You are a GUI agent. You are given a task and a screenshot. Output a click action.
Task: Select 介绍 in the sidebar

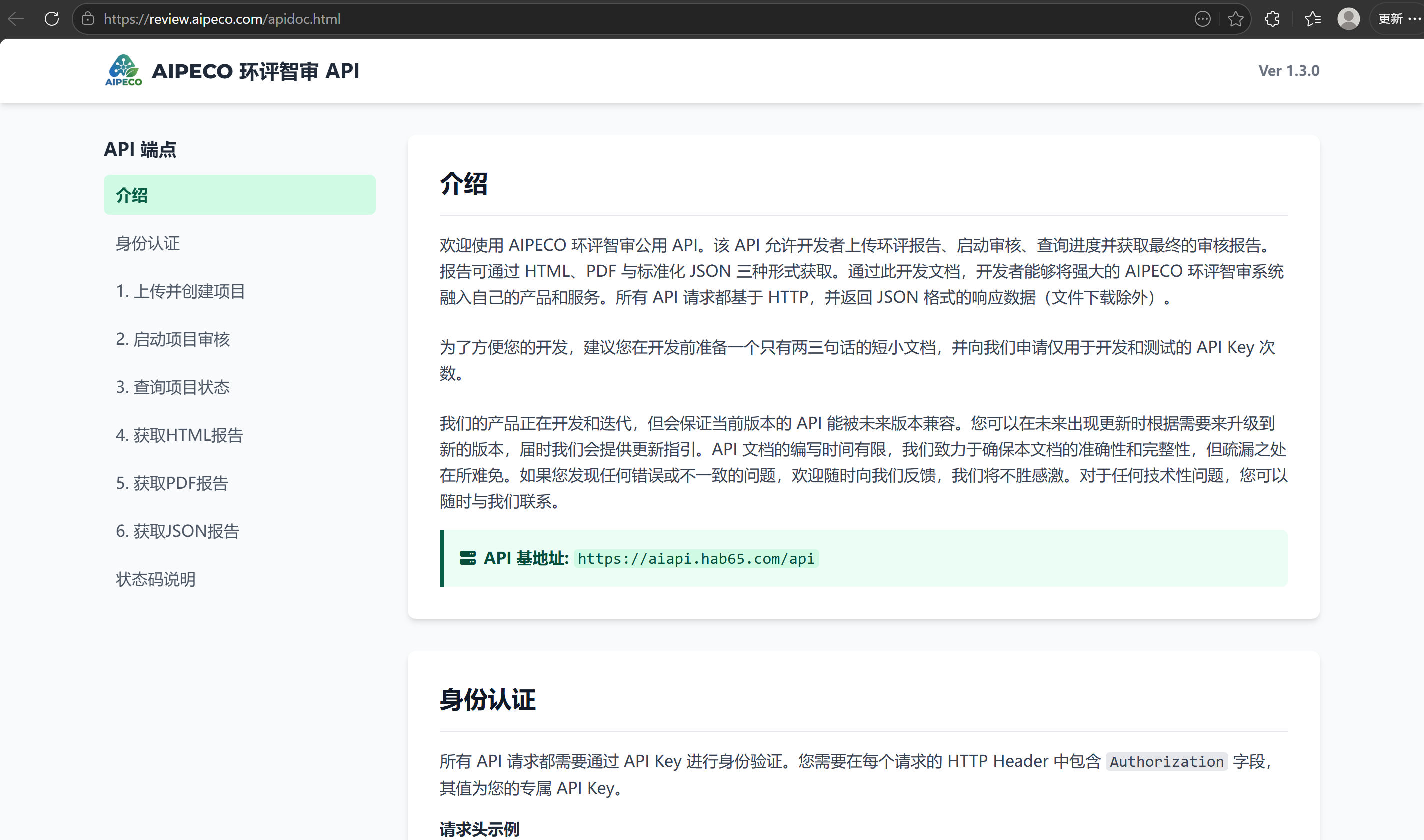tap(239, 194)
